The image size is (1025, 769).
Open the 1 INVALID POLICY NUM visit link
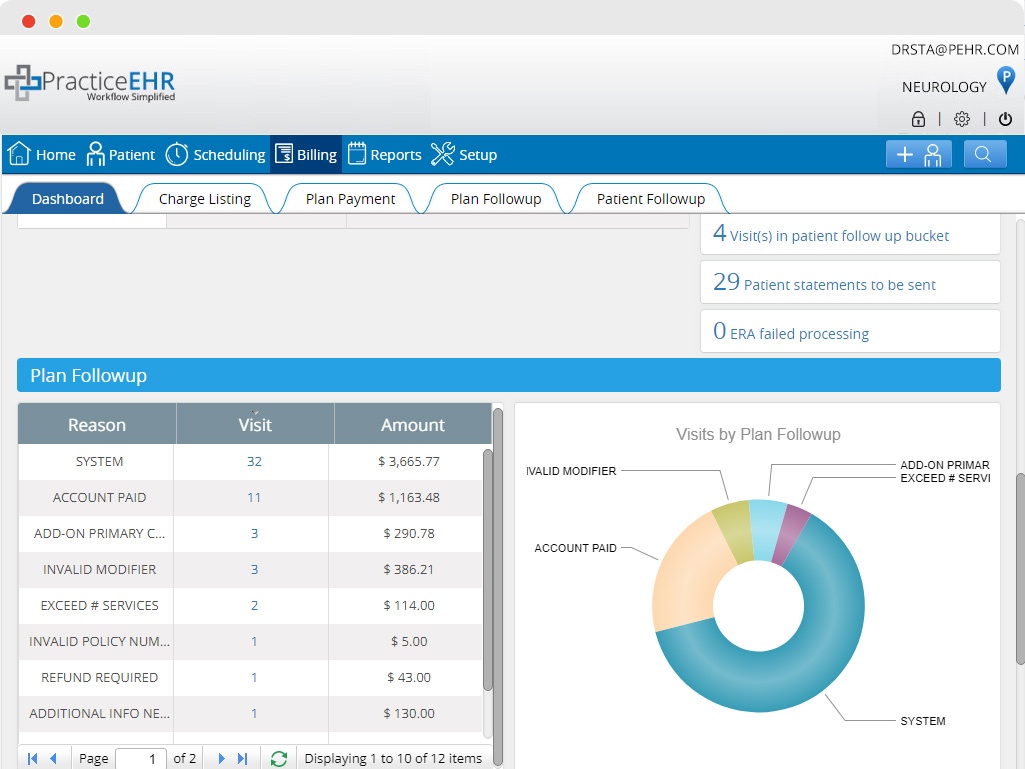pos(254,641)
